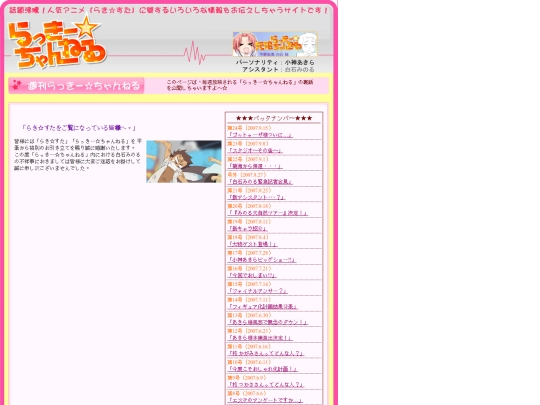The height and width of the screenshot is (405, 540).
Task: Open back number 第17号 link
Action: pos(262,260)
